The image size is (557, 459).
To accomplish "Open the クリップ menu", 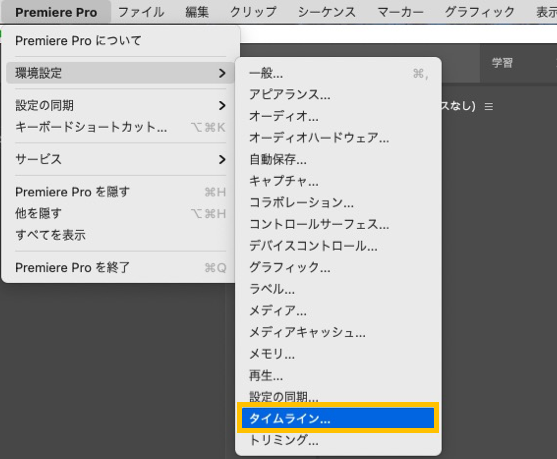I will point(253,12).
